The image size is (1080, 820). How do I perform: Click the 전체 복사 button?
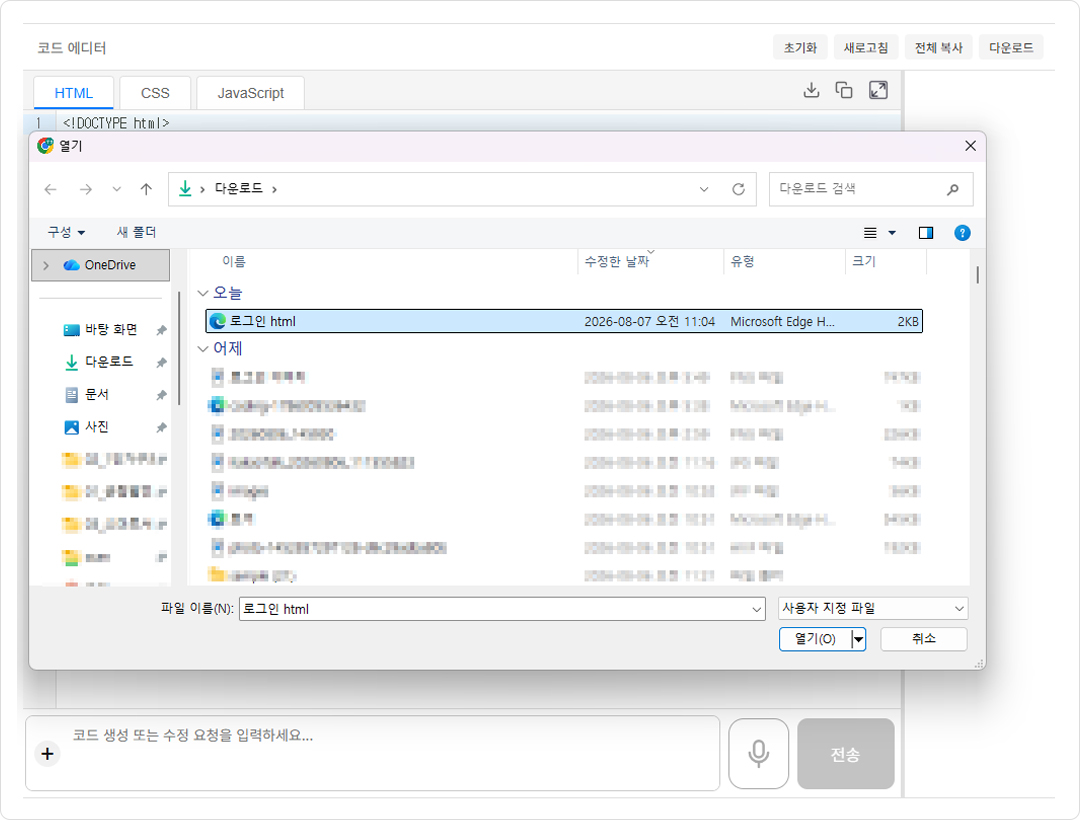point(939,48)
